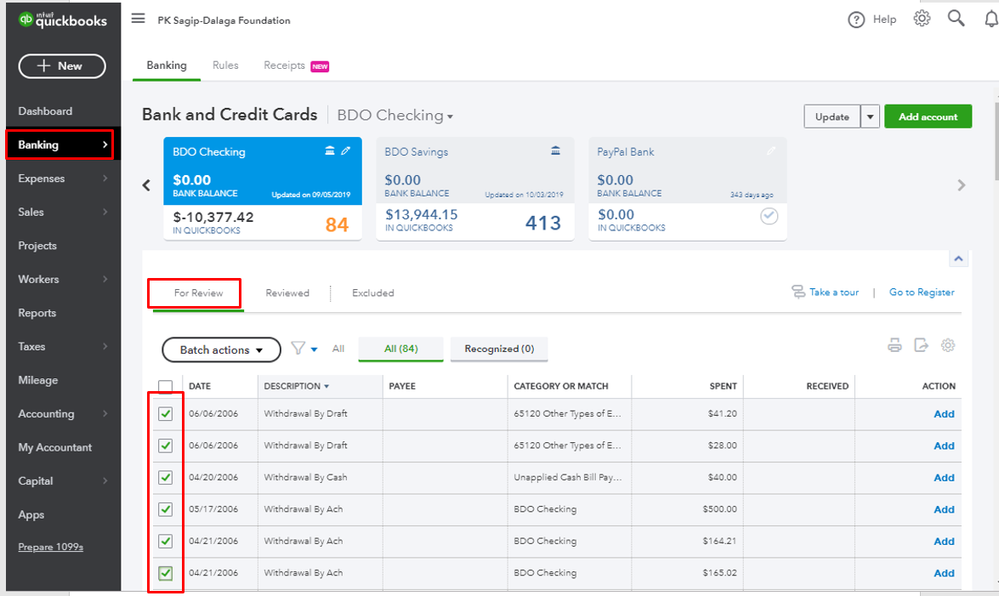
Task: Toggle the select-all header checkbox
Action: coord(166,387)
